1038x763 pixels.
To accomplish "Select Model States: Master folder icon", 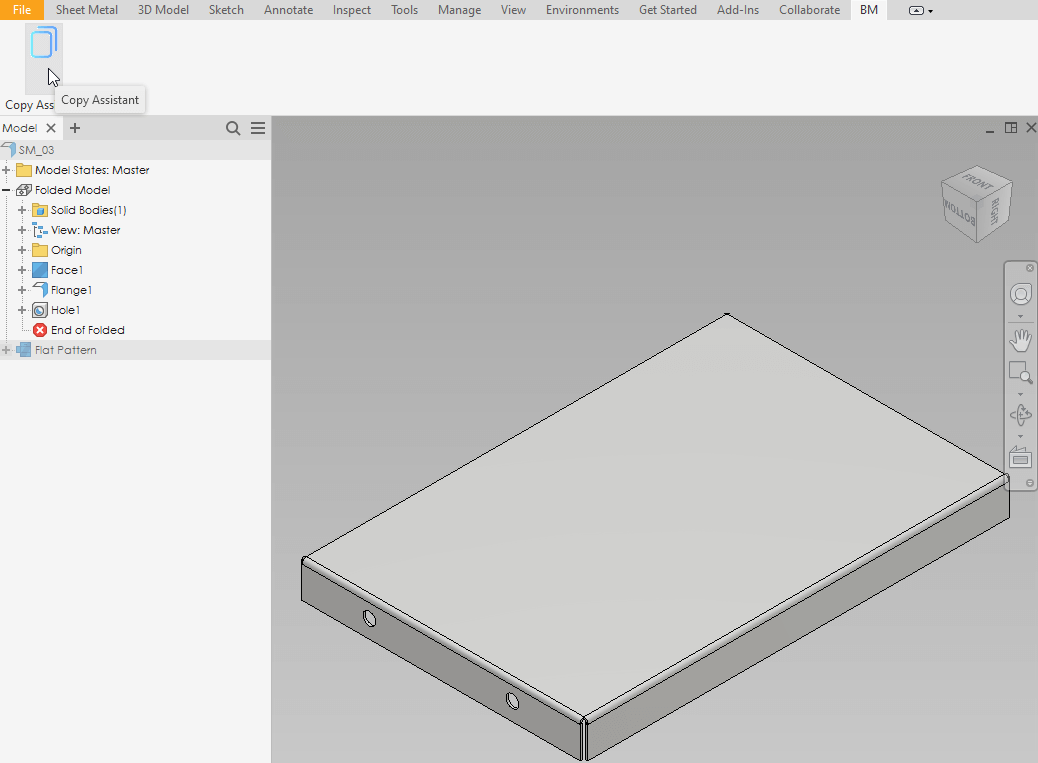I will coord(24,170).
